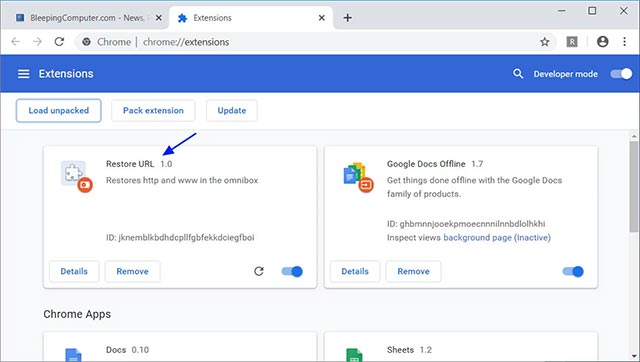Open the Chrome profile avatar
Screen dimensions: 640x362
[x=602, y=42]
